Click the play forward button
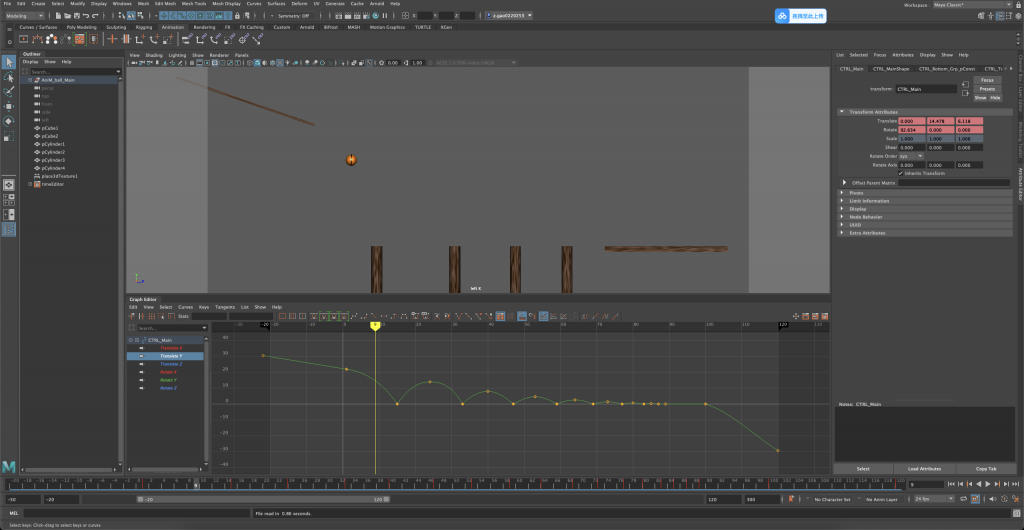The width and height of the screenshot is (1024, 530). click(x=989, y=484)
